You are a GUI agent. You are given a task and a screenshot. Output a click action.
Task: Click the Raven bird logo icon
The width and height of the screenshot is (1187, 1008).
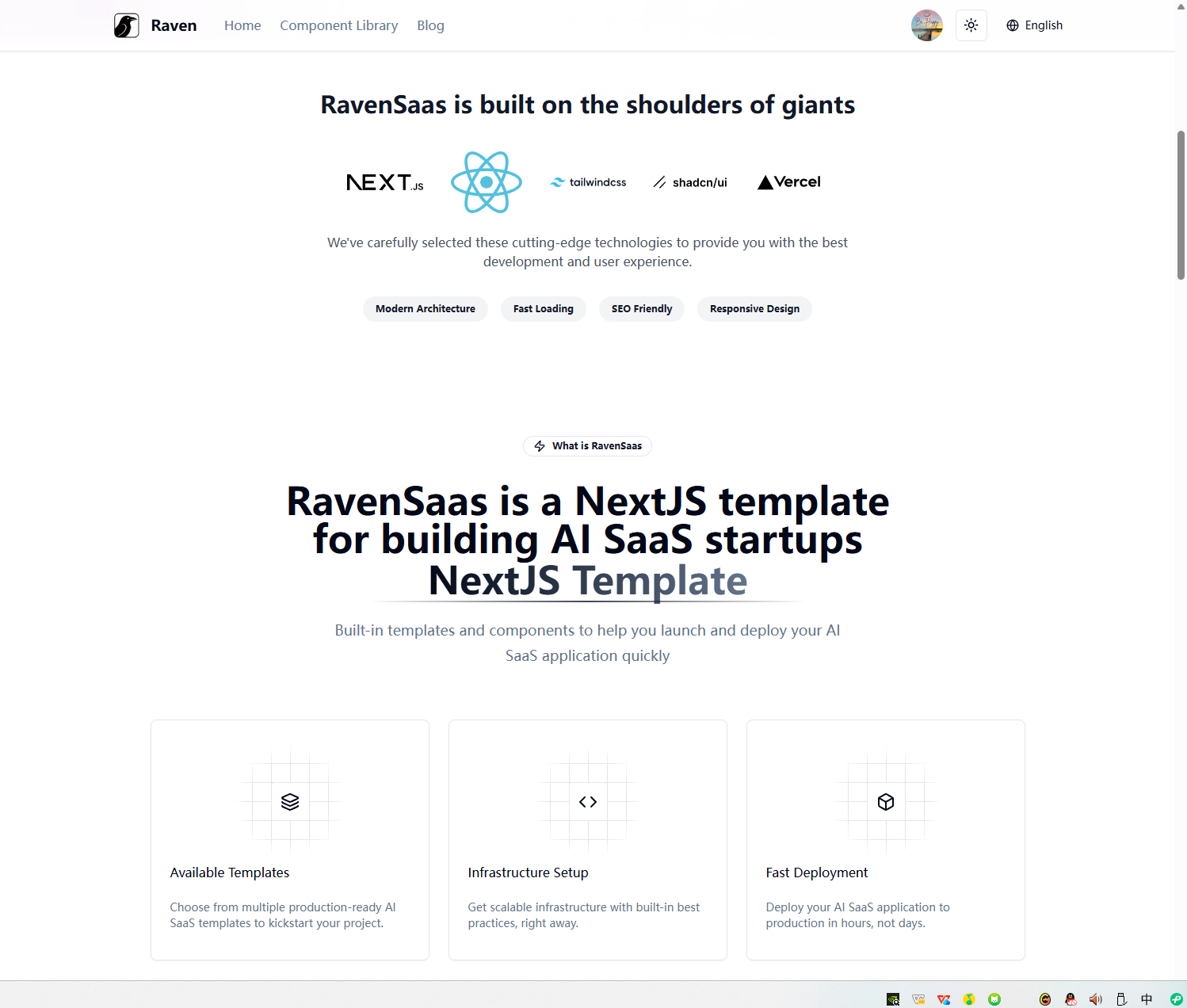pyautogui.click(x=126, y=25)
